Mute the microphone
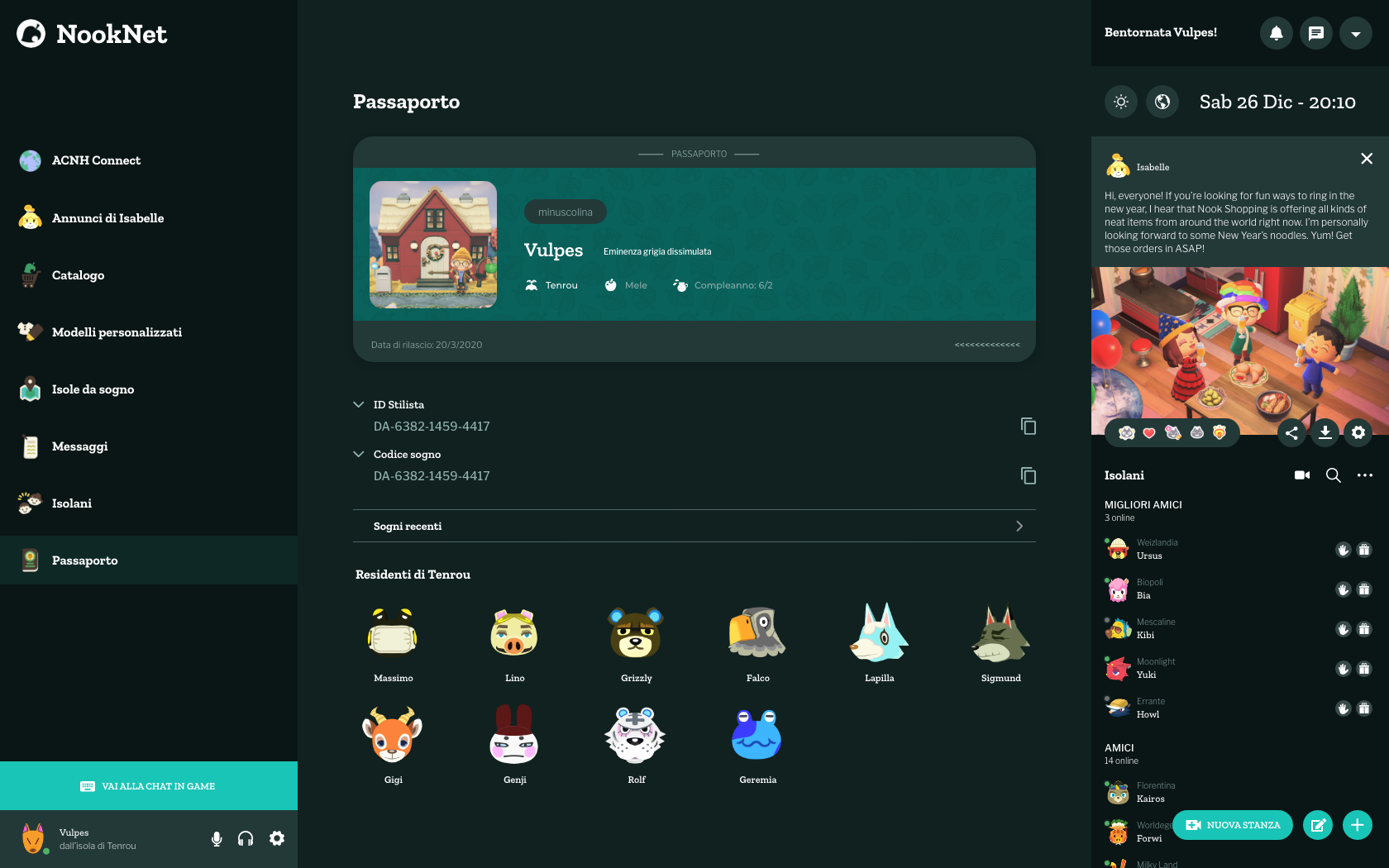Screen dimensions: 1389x868 pos(217,839)
